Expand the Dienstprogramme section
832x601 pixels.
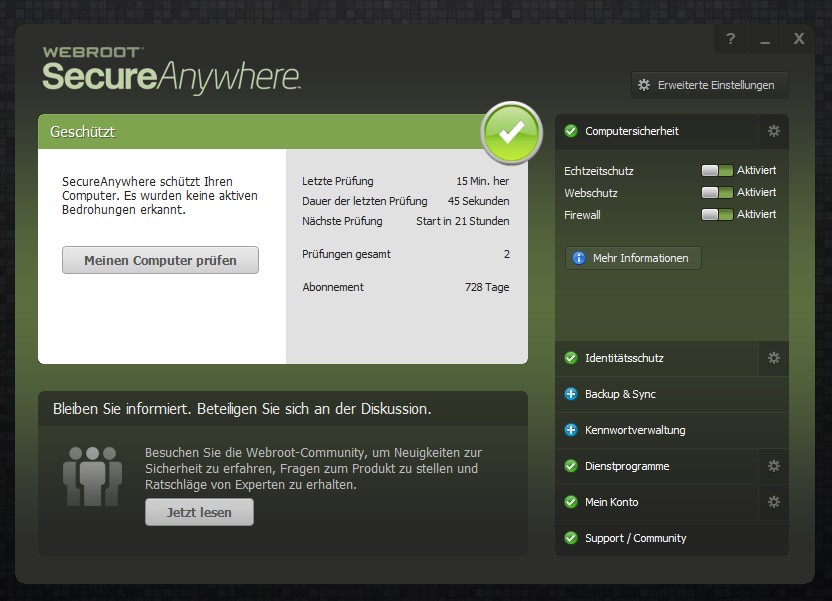[x=627, y=466]
